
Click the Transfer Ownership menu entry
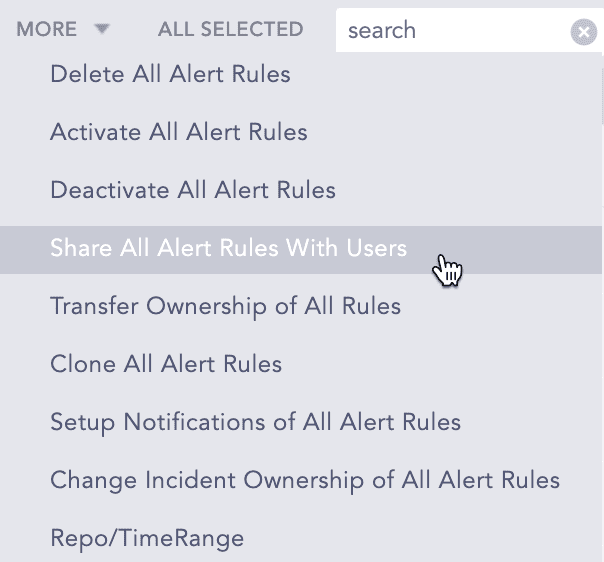225,306
